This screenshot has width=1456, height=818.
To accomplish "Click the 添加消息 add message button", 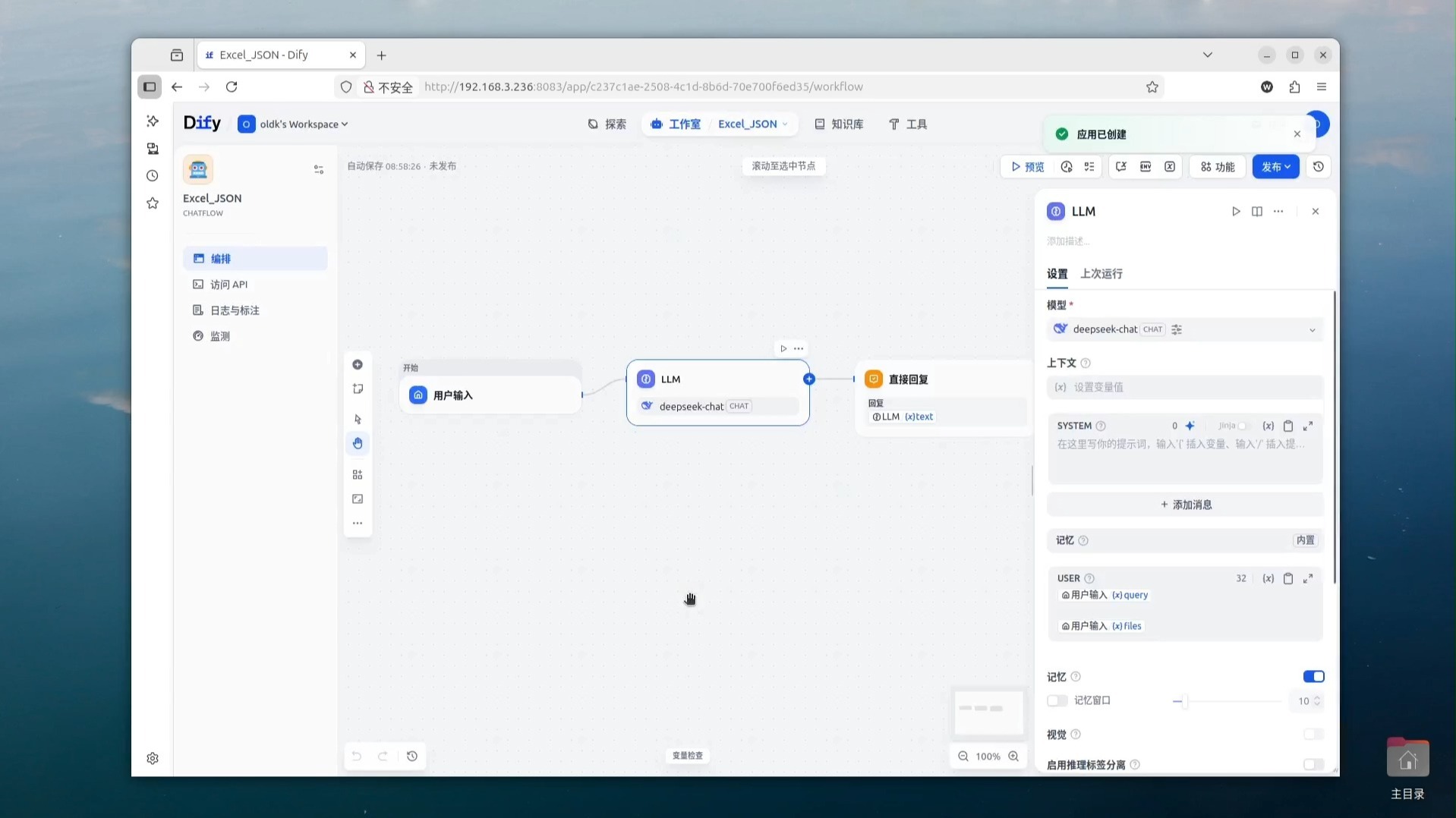I will point(1185,505).
